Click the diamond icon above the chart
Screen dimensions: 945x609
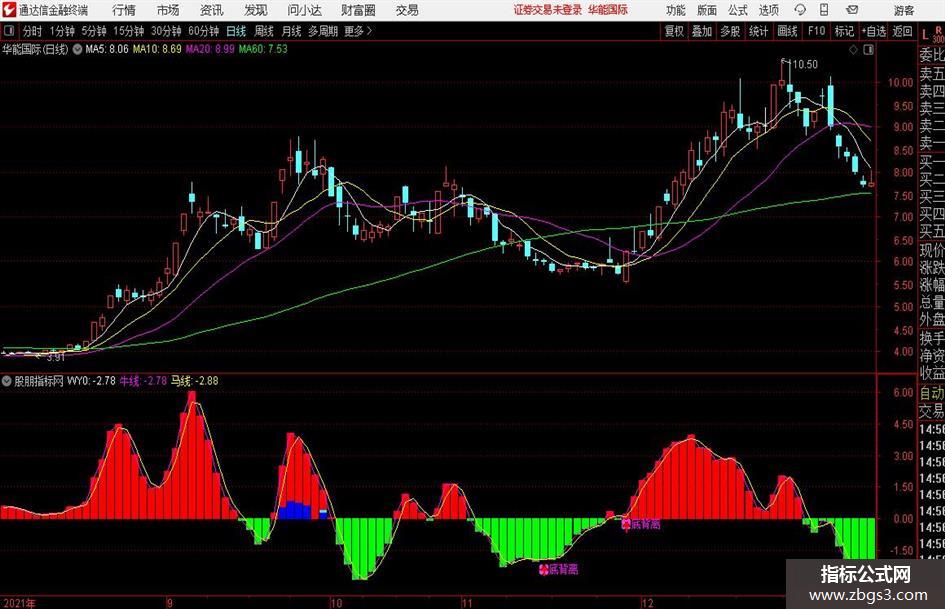click(853, 50)
